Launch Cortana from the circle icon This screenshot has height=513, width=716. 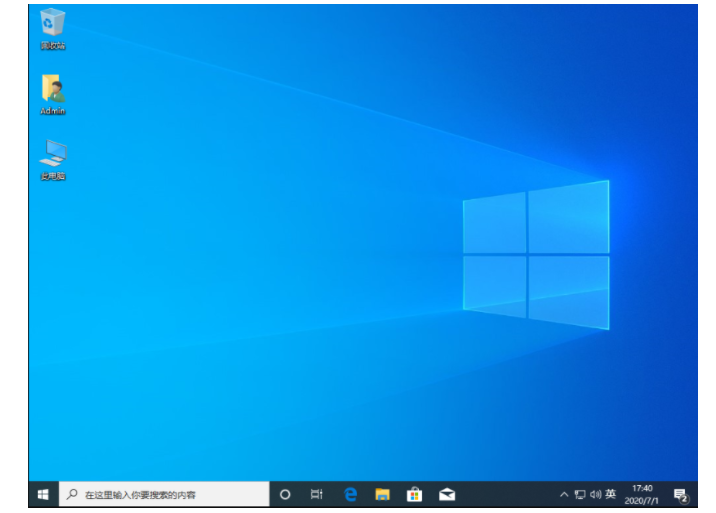pyautogui.click(x=285, y=494)
